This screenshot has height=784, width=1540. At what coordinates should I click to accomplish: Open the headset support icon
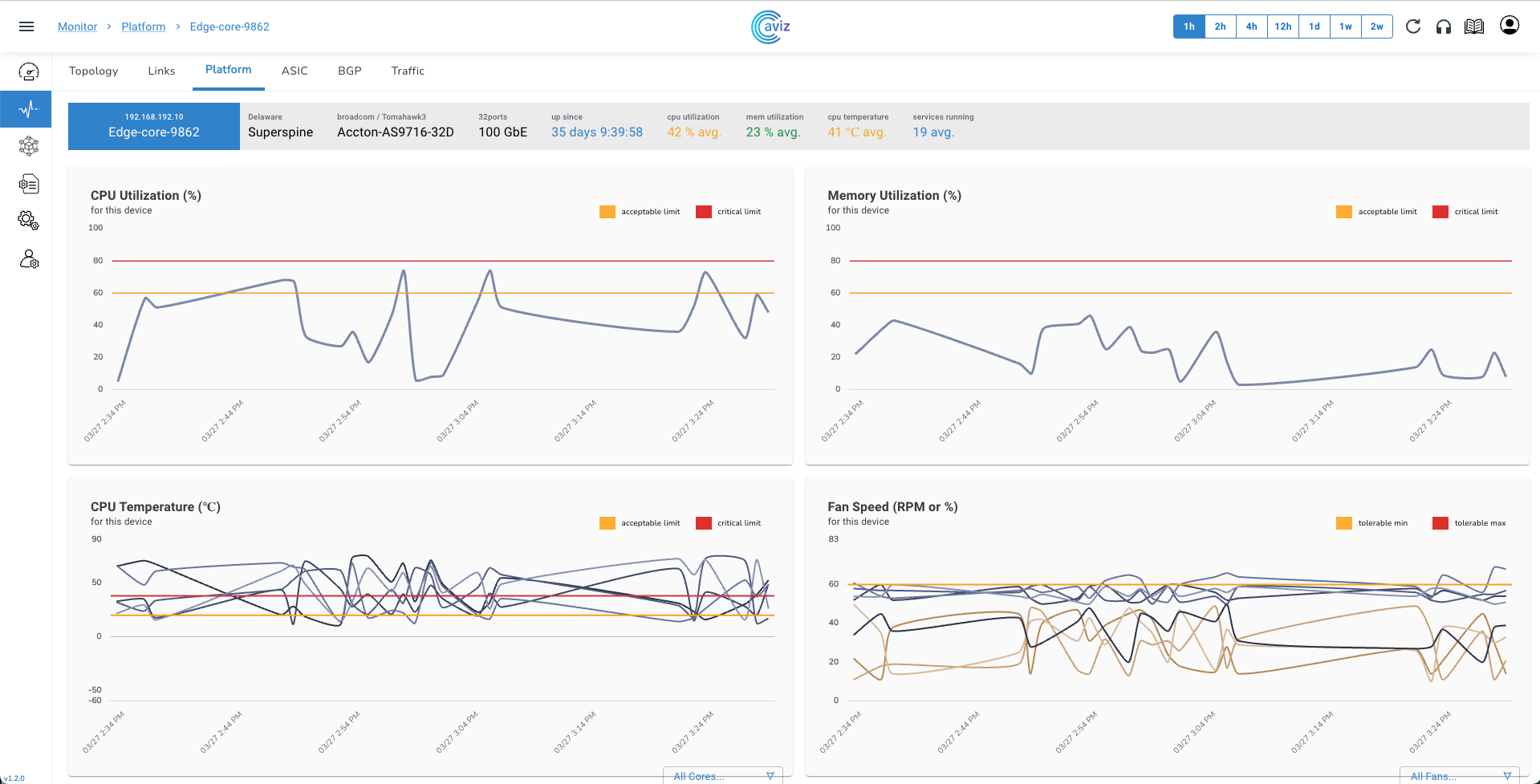(1444, 26)
